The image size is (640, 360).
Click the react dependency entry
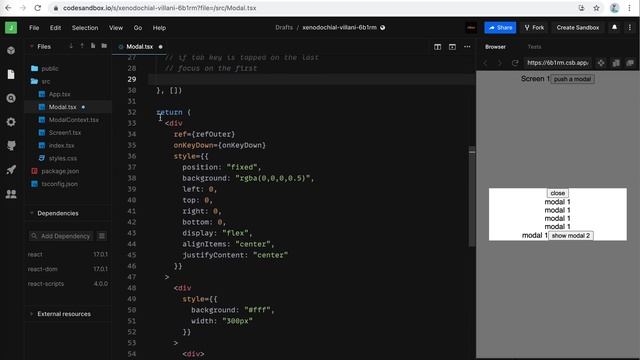coord(67,254)
